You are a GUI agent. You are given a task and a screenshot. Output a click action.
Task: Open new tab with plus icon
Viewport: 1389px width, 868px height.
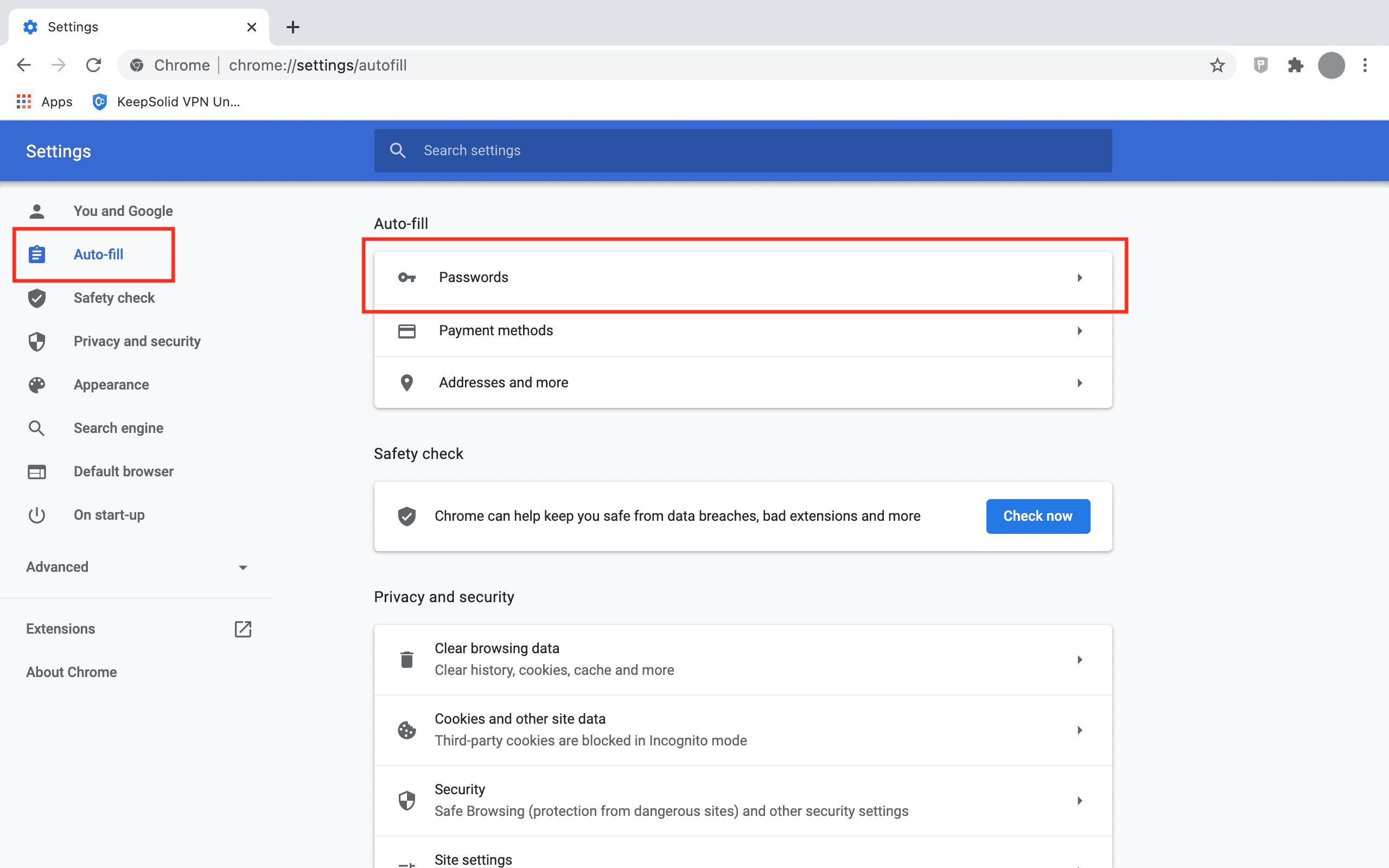(x=293, y=27)
